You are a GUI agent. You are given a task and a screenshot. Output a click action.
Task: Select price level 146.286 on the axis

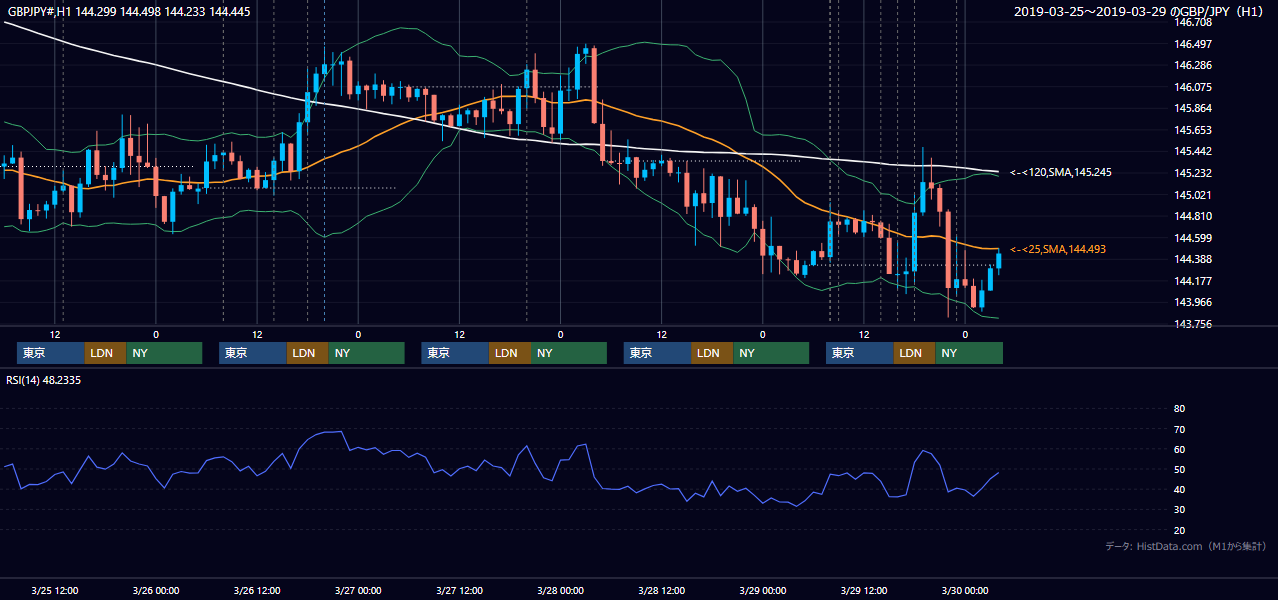point(1193,65)
